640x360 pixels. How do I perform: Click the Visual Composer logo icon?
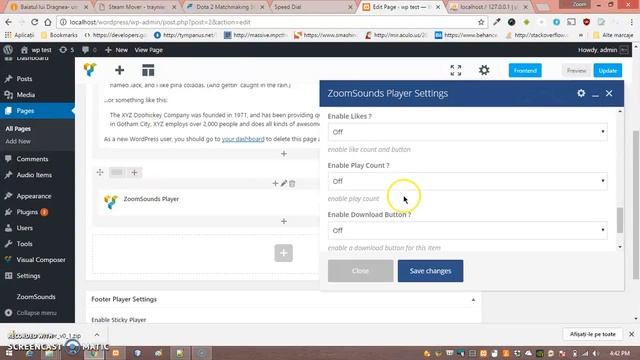tap(90, 70)
